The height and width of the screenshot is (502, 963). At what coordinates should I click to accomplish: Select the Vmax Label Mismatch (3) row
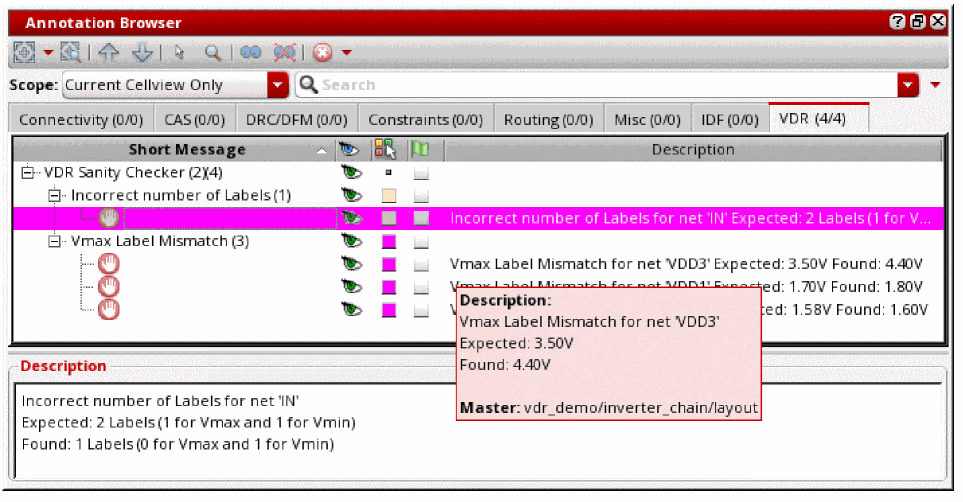[x=160, y=241]
